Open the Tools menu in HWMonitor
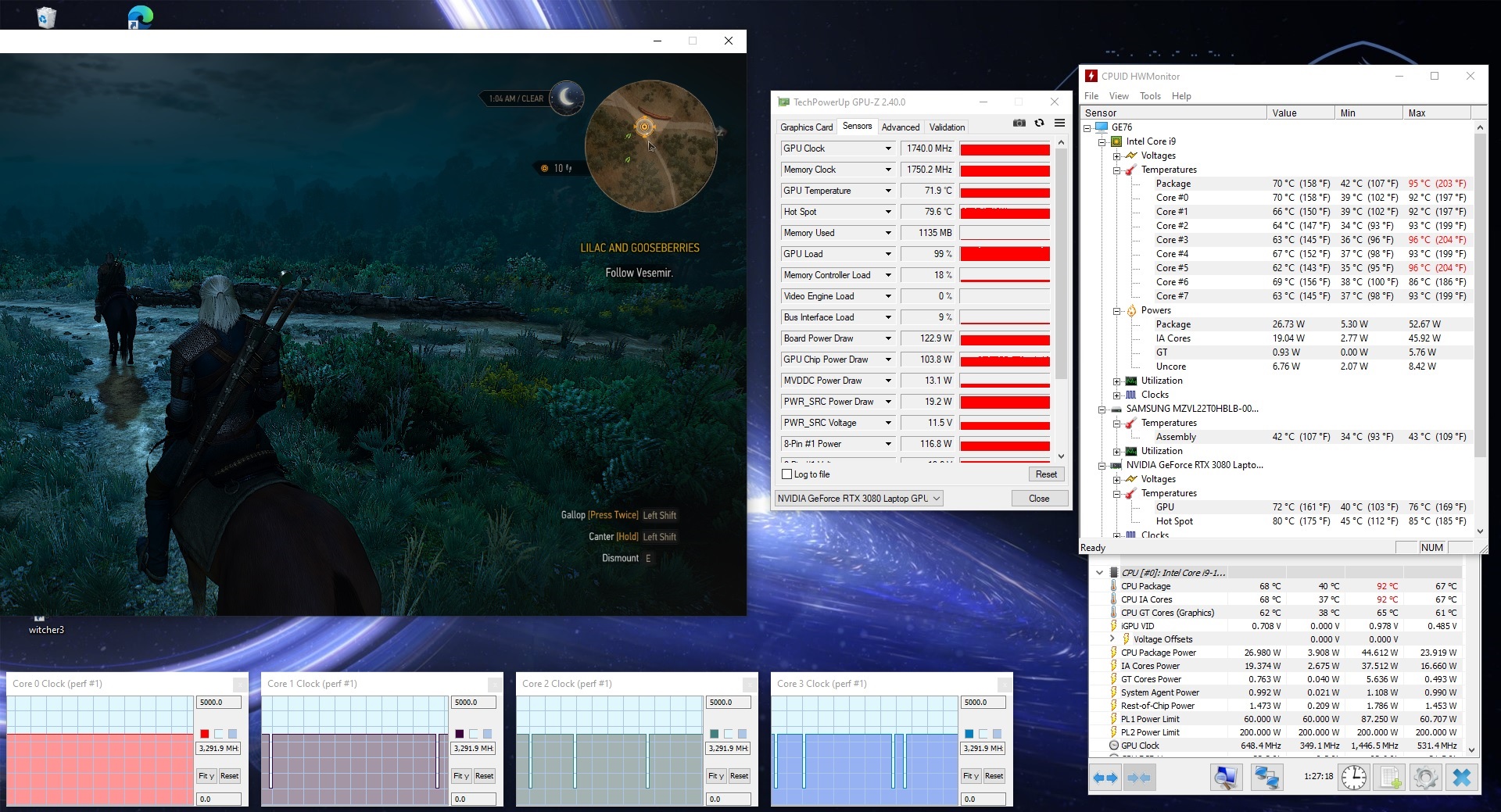This screenshot has width=1501, height=812. tap(1149, 96)
